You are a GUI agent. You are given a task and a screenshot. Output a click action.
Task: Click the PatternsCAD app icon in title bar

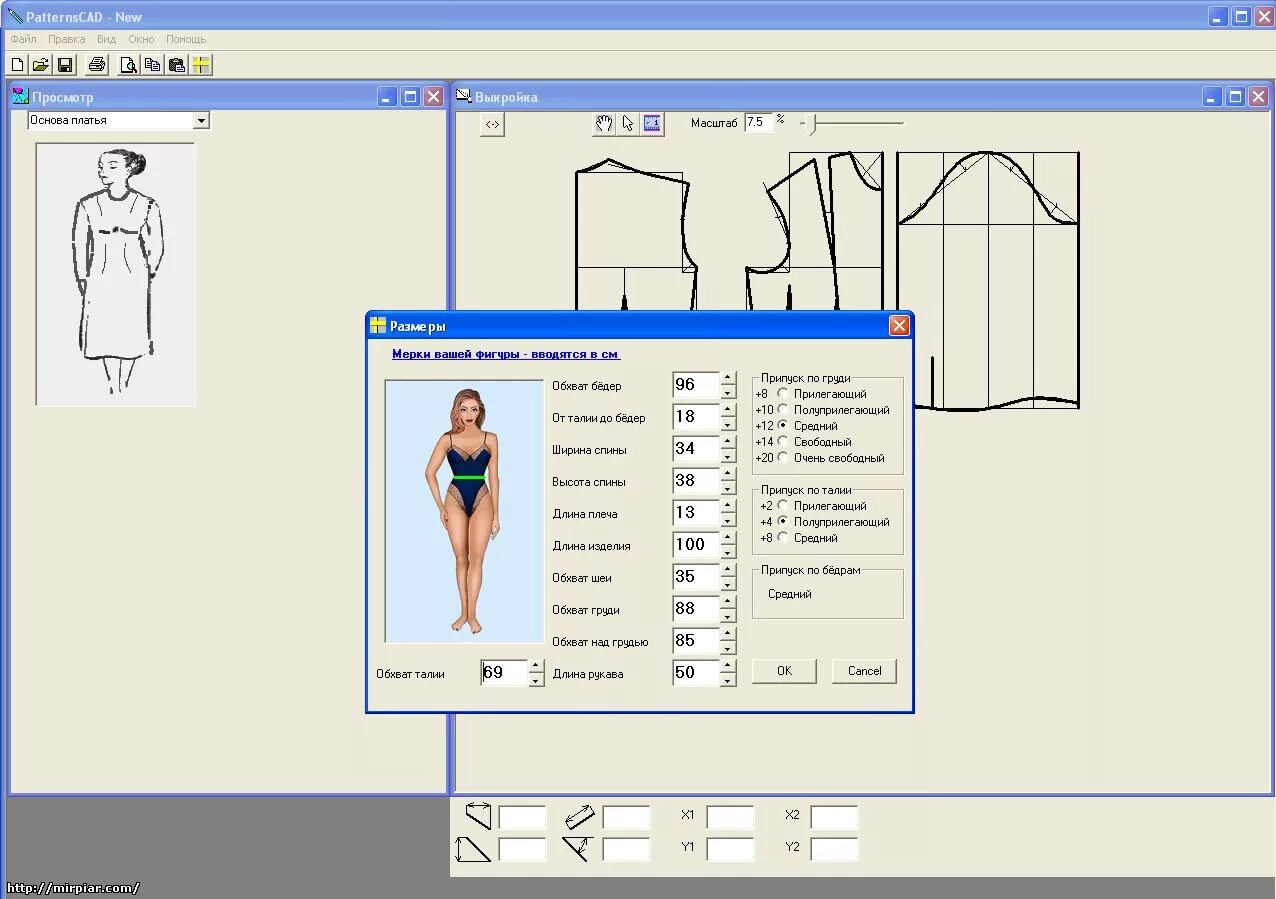pyautogui.click(x=15, y=16)
